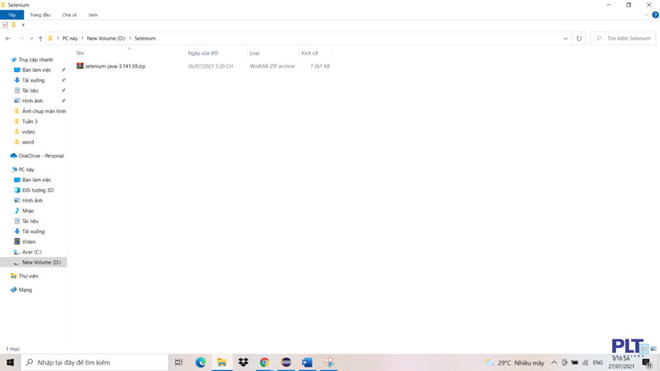Screen dimensions: 660x371
Task: Open the video folder in quick access
Action: coord(28,132)
